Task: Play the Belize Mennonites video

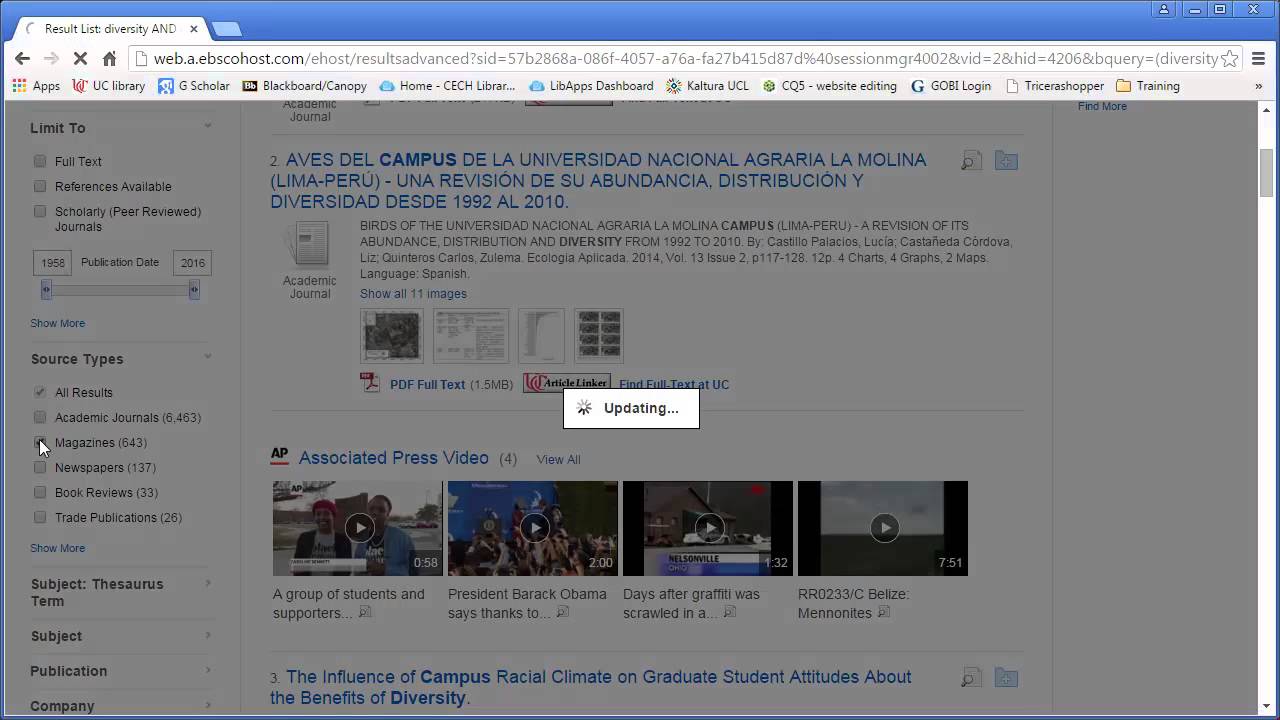Action: 883,528
